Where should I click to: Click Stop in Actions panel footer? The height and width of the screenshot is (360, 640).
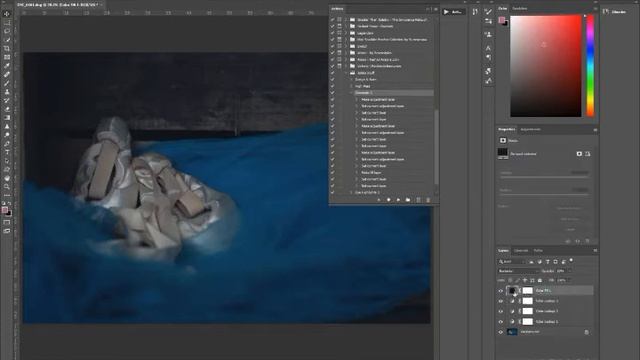tap(379, 200)
